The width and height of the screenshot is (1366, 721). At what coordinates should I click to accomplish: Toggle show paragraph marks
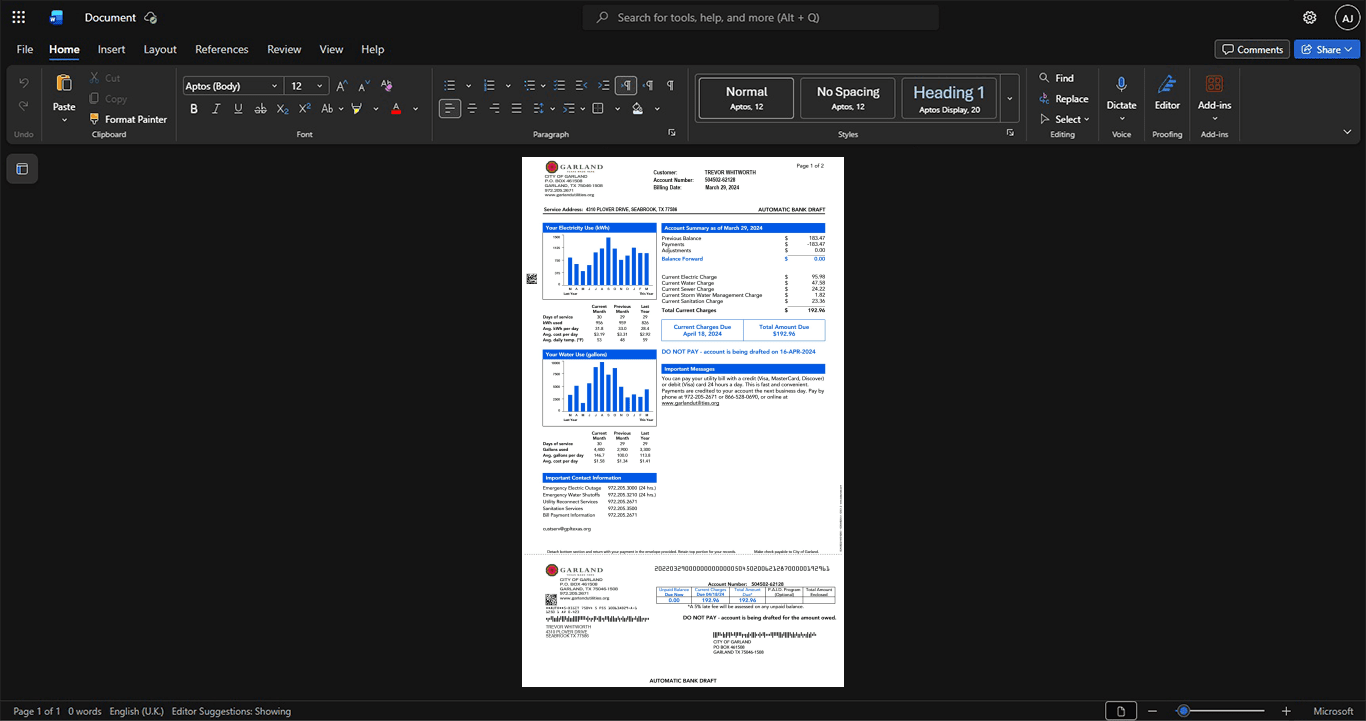670,86
